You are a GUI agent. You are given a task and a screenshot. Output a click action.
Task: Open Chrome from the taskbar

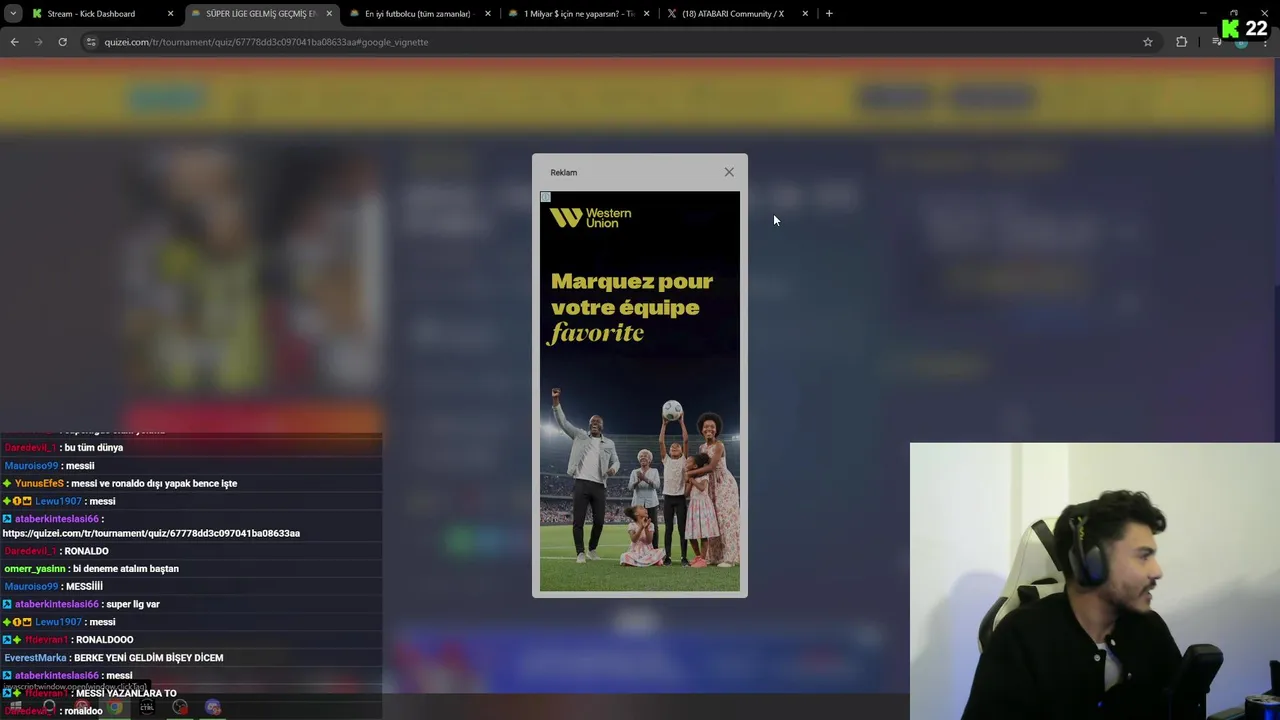(x=115, y=708)
